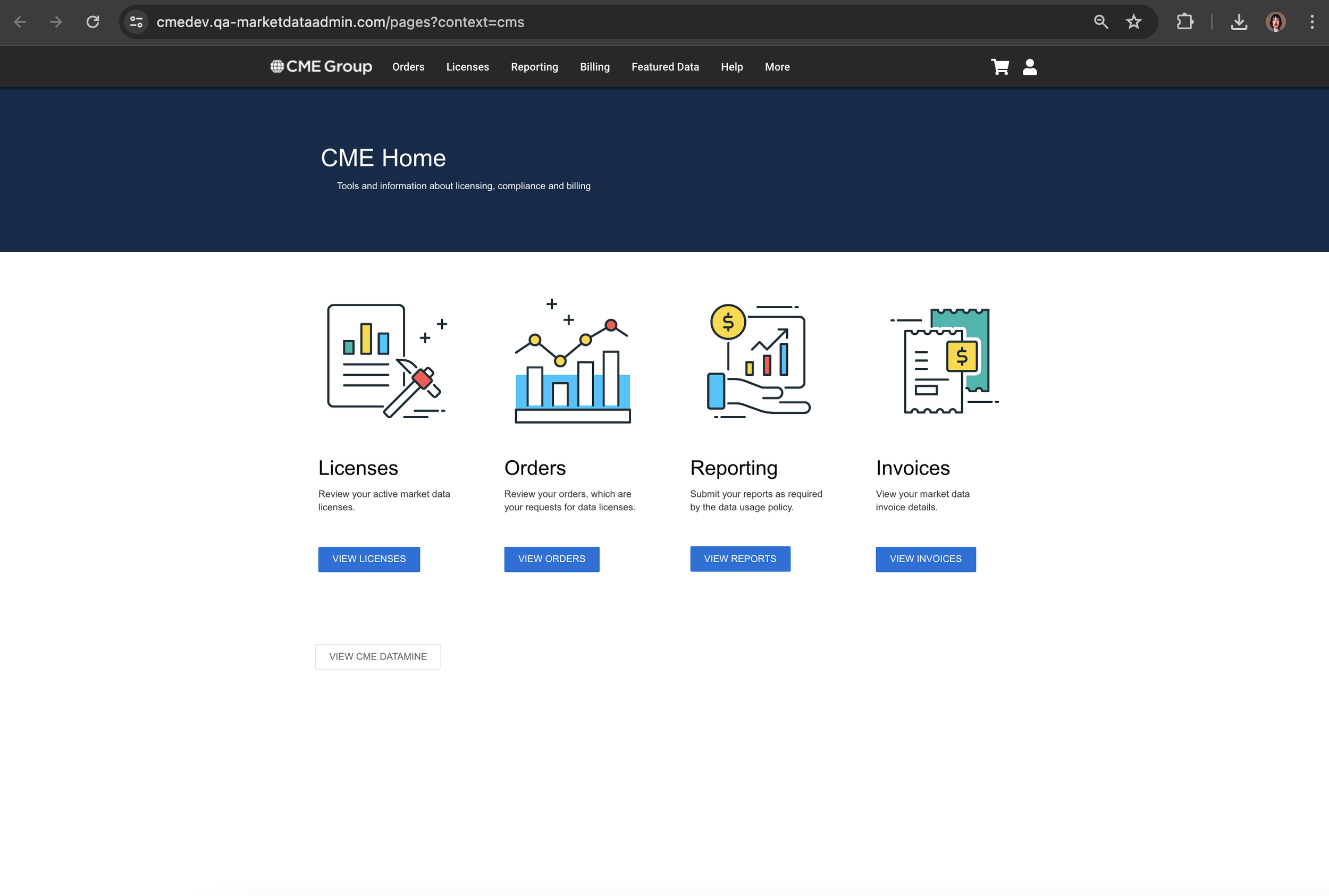
Task: Click the user account icon
Action: pos(1030,67)
